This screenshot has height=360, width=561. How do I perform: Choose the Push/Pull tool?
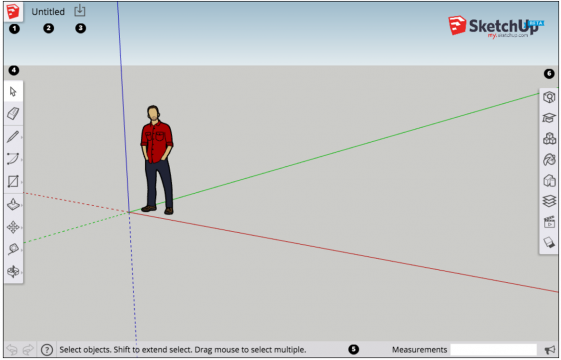[13, 205]
